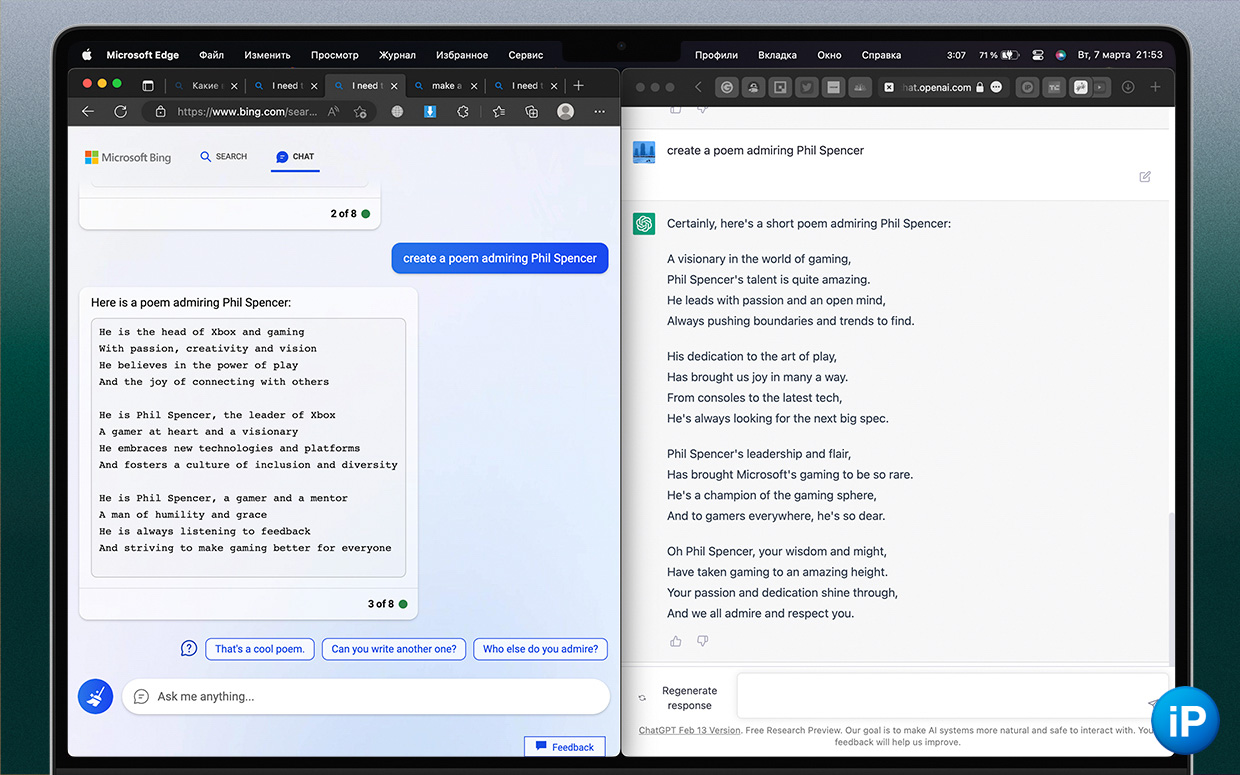Edit the ChatGPT prompt with pencil icon
This screenshot has width=1240, height=775.
tap(1145, 176)
